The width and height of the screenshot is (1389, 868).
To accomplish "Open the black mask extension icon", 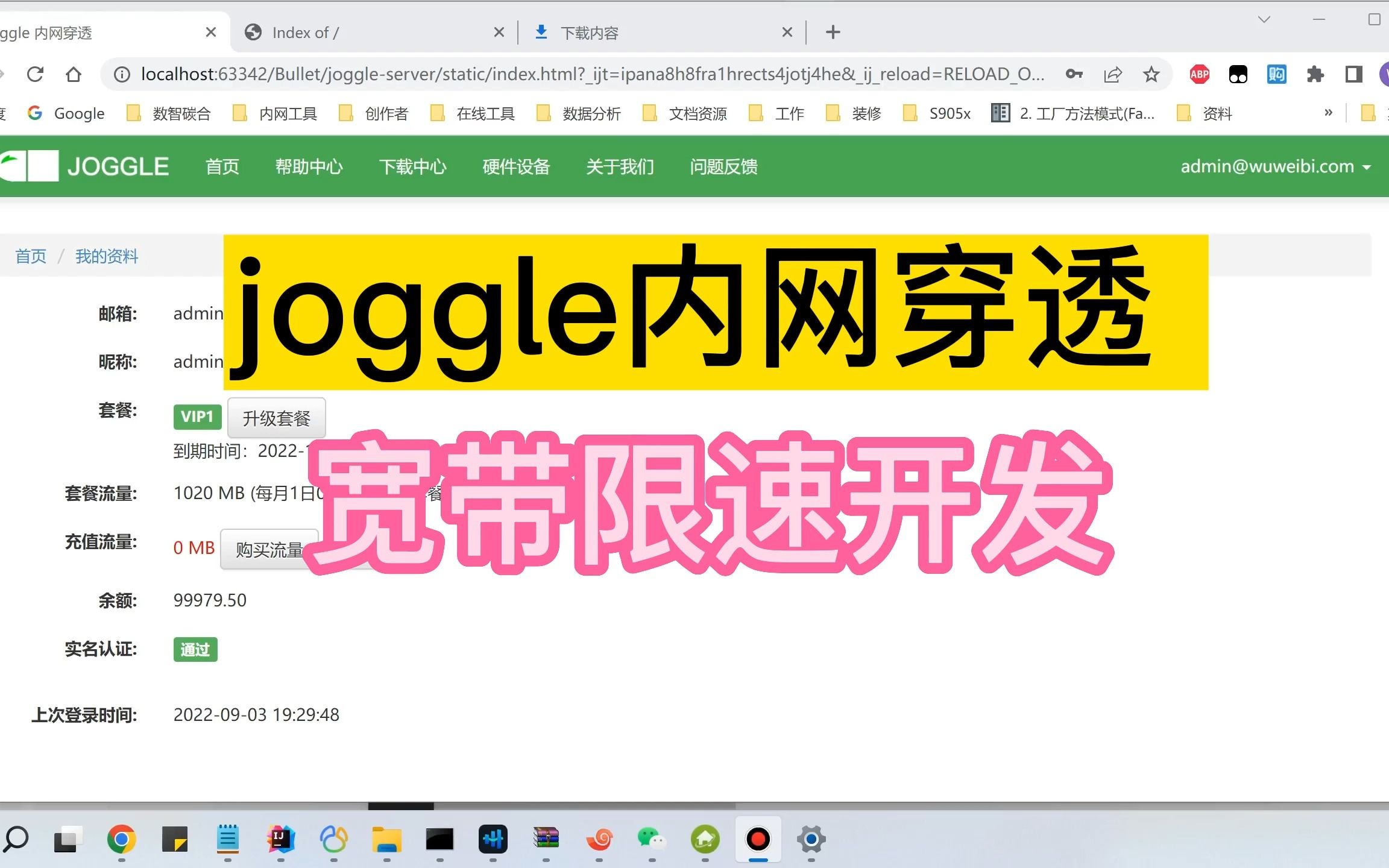I will tap(1238, 74).
